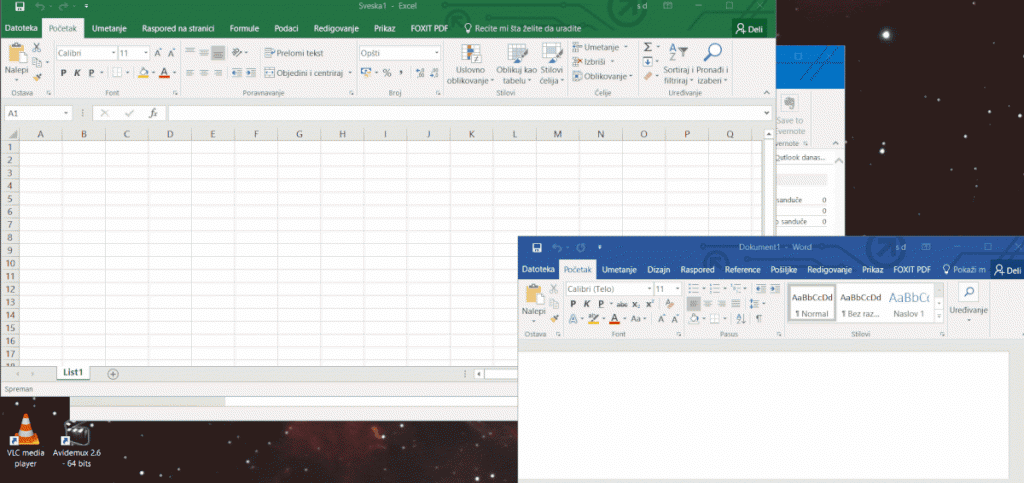Open Word bullet list button
This screenshot has height=483, width=1024.
coord(693,288)
